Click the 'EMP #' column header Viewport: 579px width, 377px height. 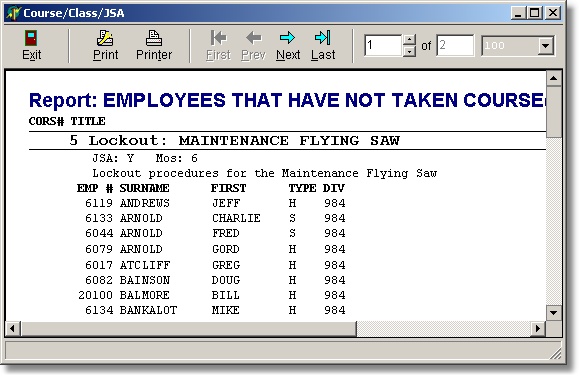point(95,188)
